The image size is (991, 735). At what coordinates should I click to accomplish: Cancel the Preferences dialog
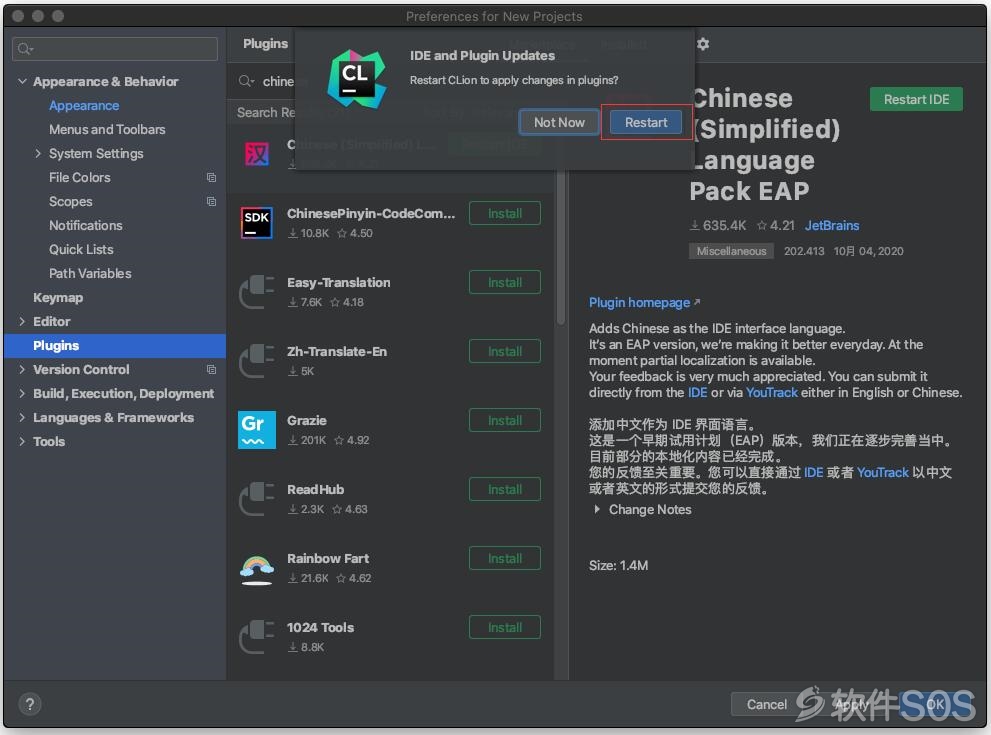point(767,704)
